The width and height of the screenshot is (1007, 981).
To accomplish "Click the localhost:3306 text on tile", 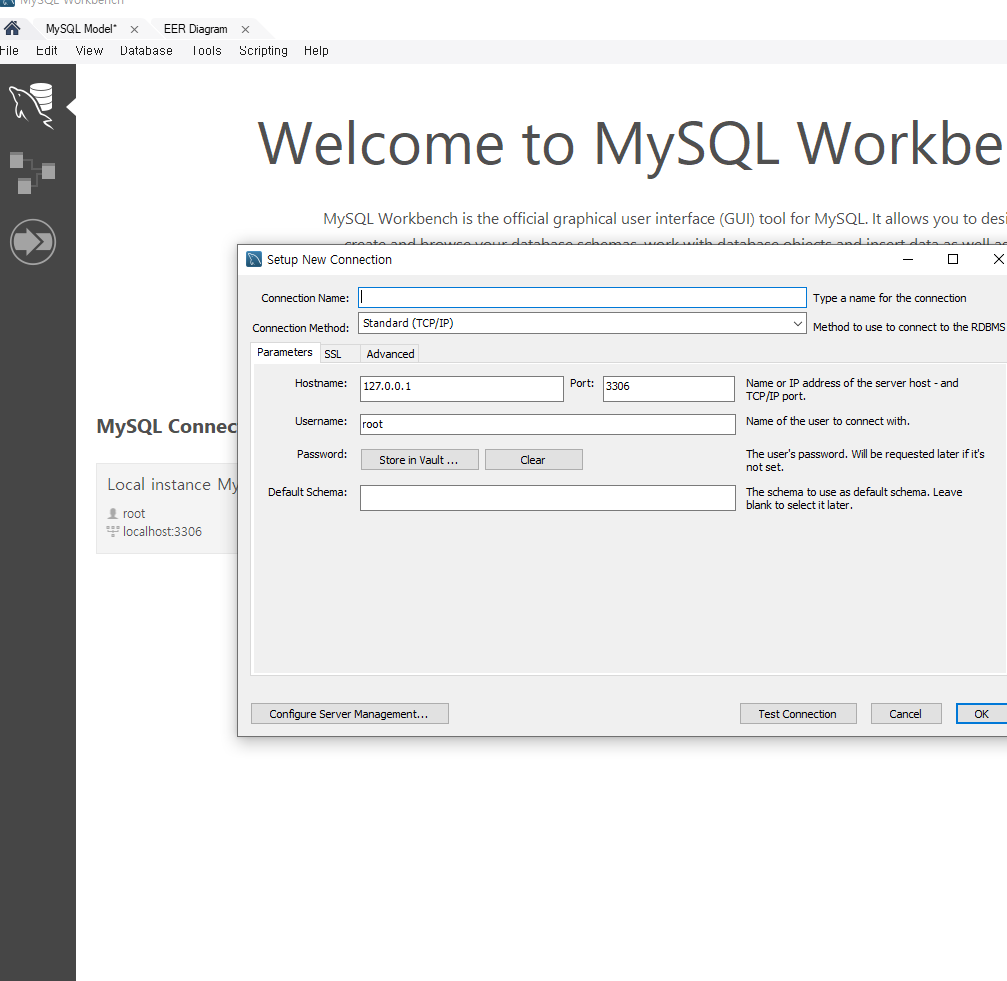I will [162, 532].
